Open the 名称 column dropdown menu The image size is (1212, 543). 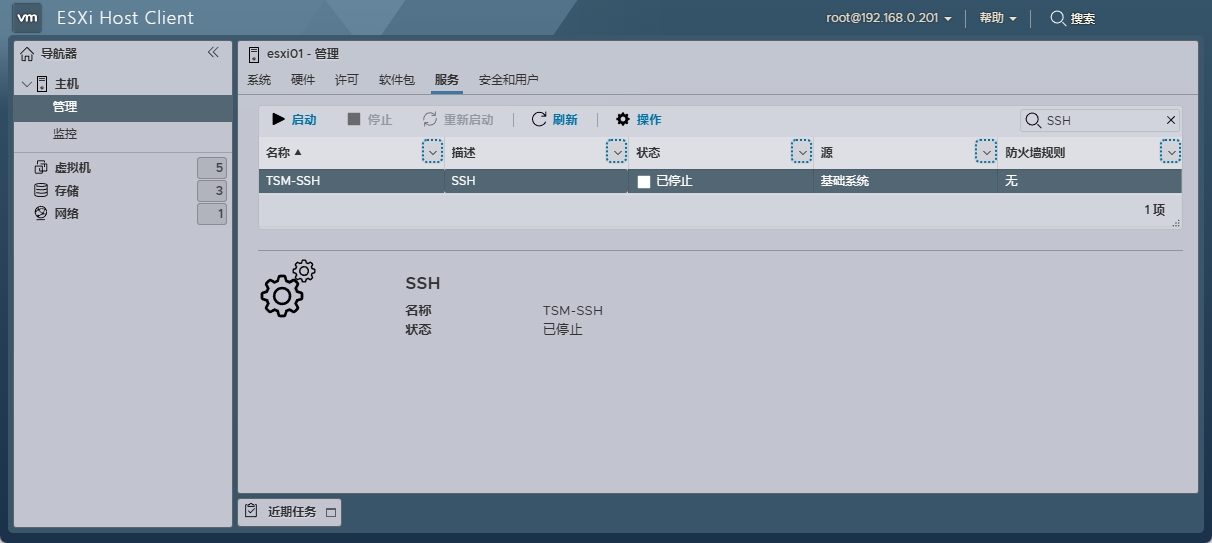432,152
